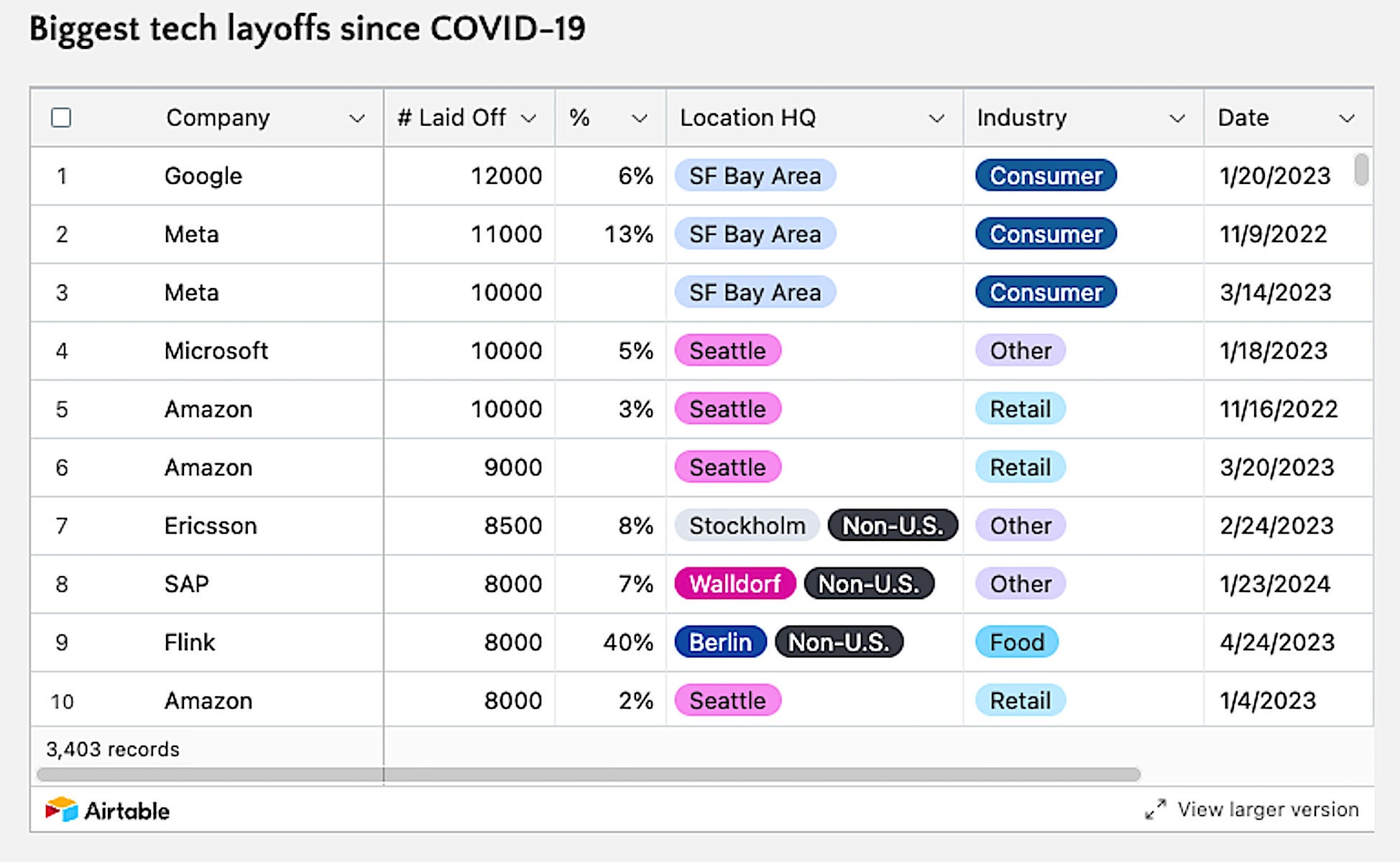Click the Consumer tag in Google row
Image resolution: width=1400 pixels, height=862 pixels.
pos(1046,176)
